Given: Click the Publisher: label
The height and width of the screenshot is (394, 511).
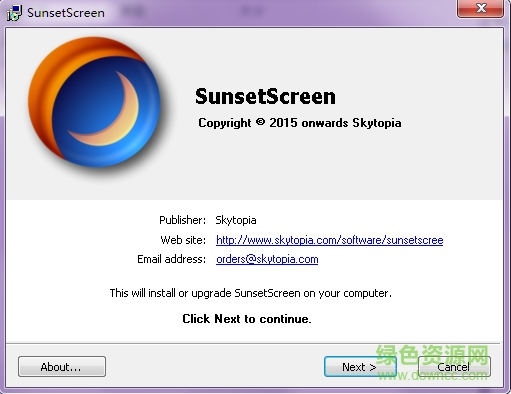Looking at the screenshot, I should [182, 220].
